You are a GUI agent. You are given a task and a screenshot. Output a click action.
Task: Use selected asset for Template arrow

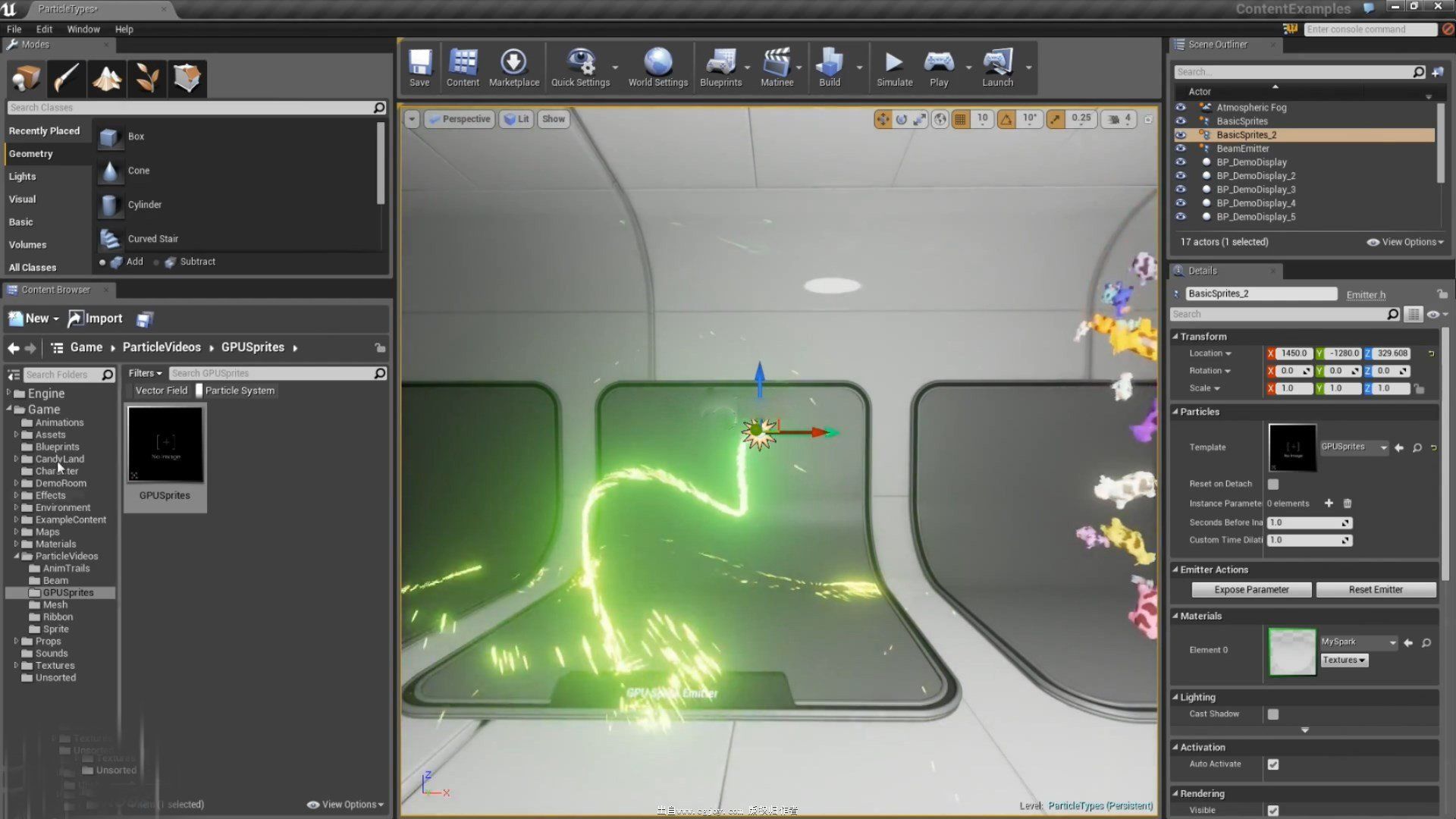(1399, 447)
